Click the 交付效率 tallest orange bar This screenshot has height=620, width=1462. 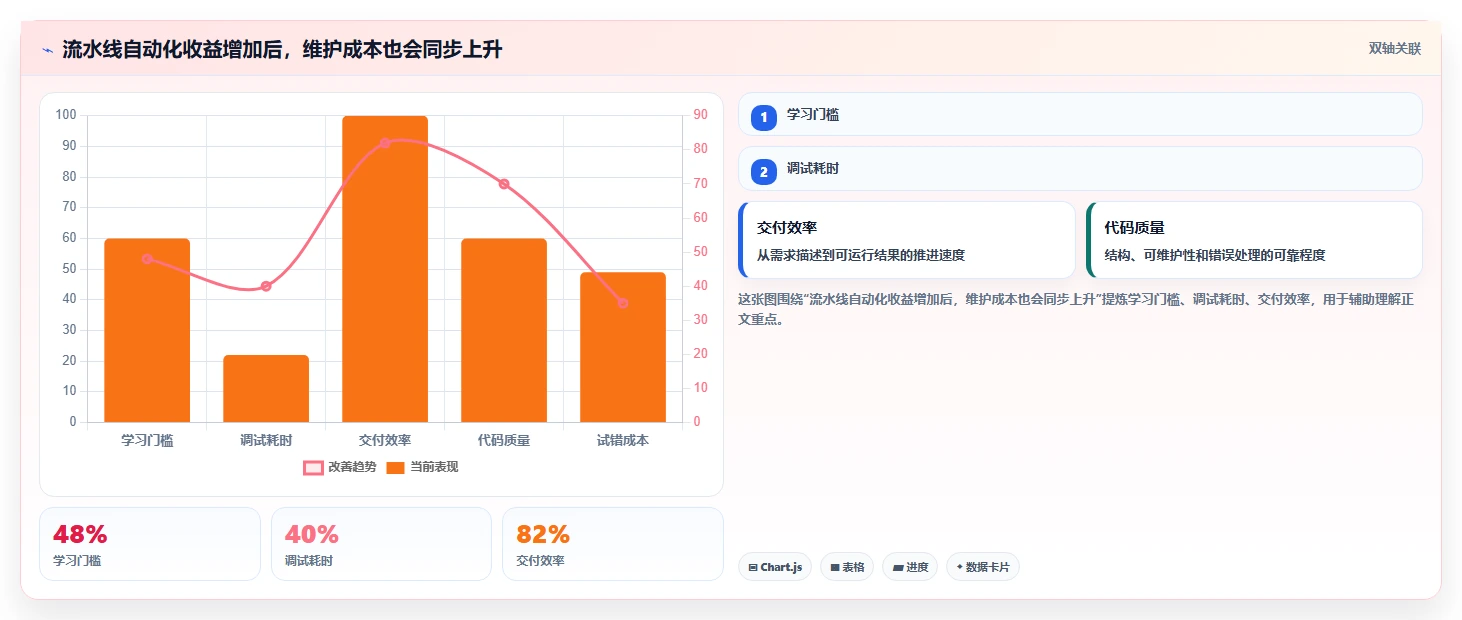click(x=385, y=269)
